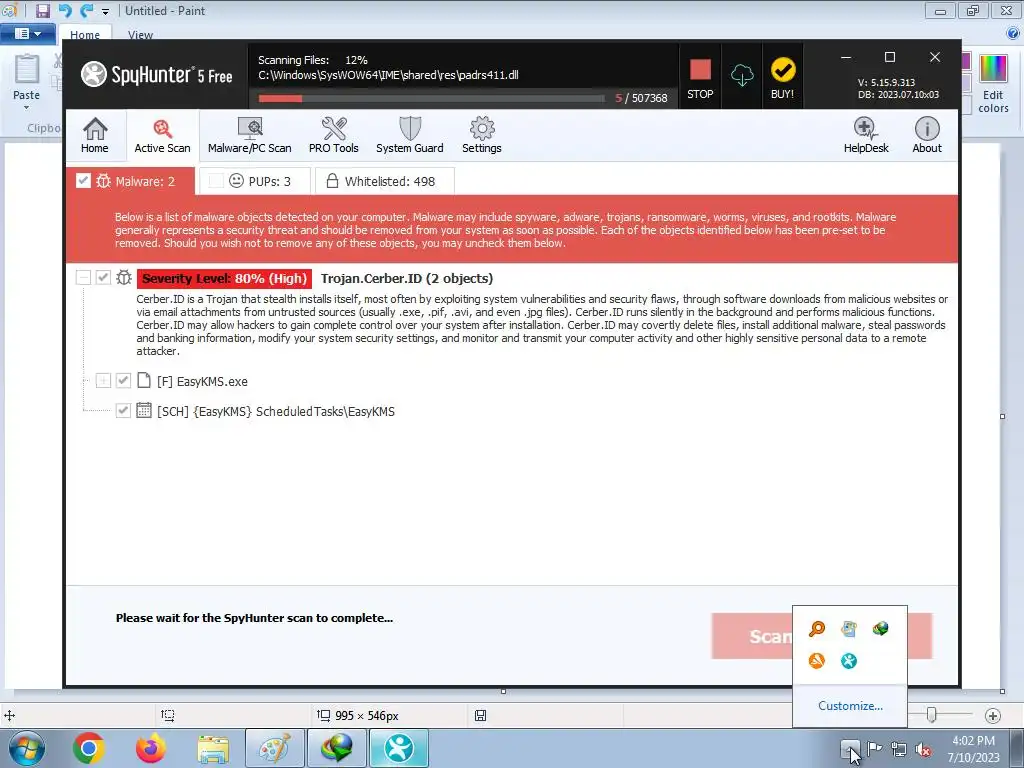1024x768 pixels.
Task: Open Paint quick access toolbar dropdown
Action: click(x=105, y=11)
